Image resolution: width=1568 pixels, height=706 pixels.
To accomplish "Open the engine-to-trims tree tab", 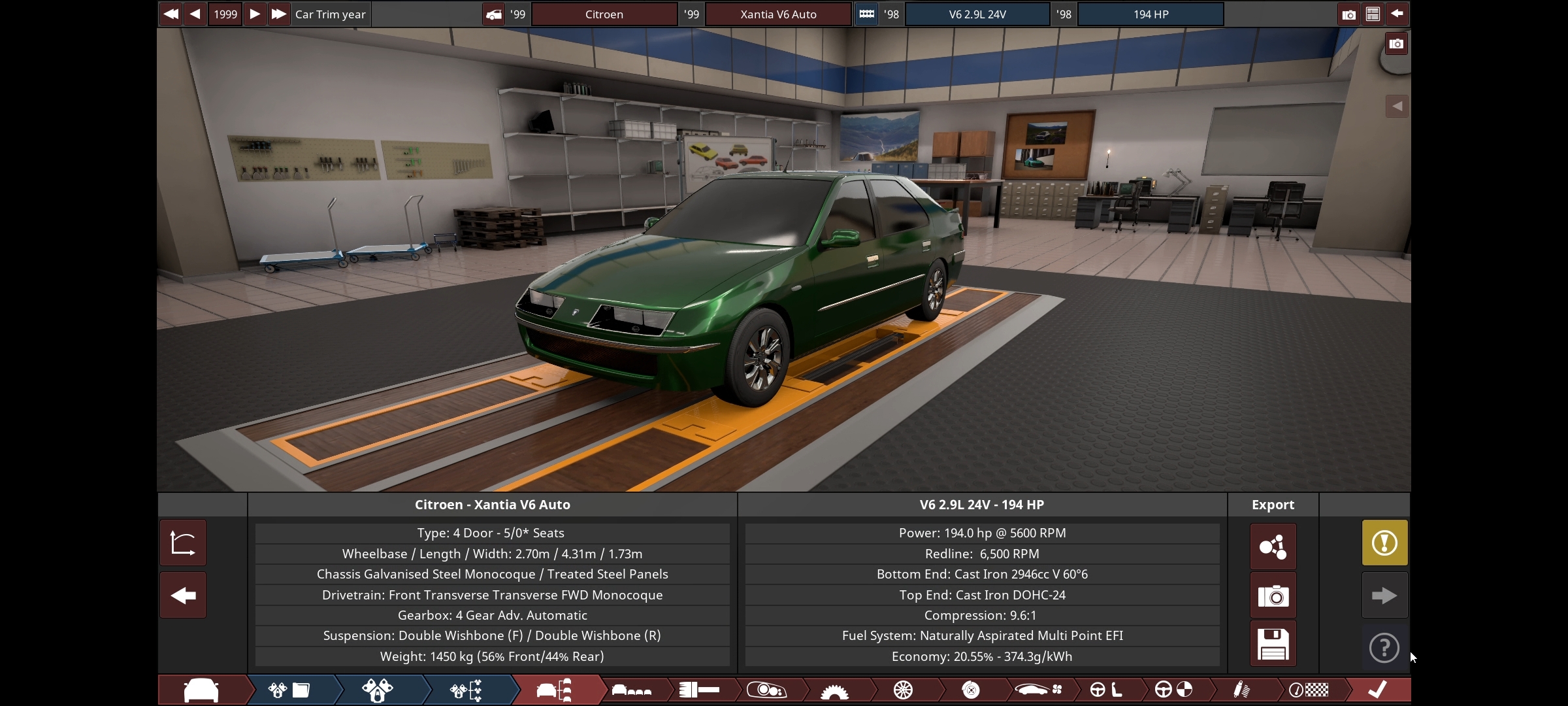I will [x=466, y=690].
